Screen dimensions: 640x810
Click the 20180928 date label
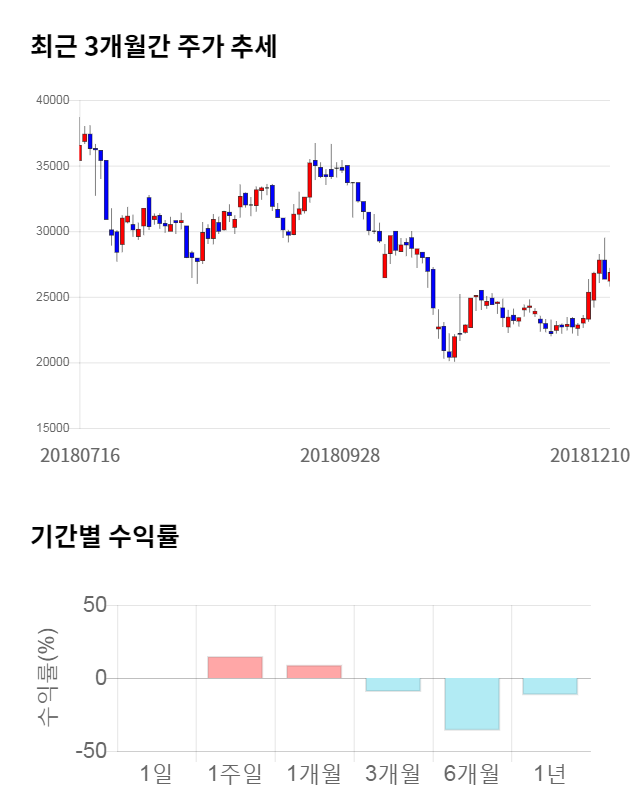coord(340,455)
